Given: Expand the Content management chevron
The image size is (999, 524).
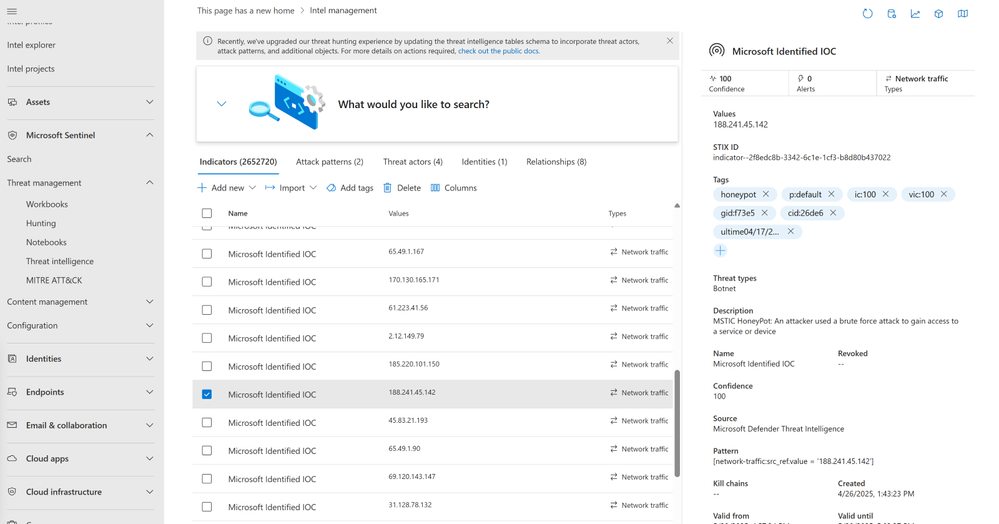Looking at the screenshot, I should point(149,302).
